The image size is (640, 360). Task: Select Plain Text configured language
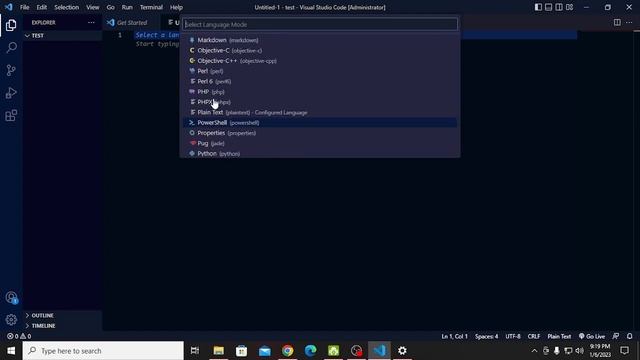(320, 112)
